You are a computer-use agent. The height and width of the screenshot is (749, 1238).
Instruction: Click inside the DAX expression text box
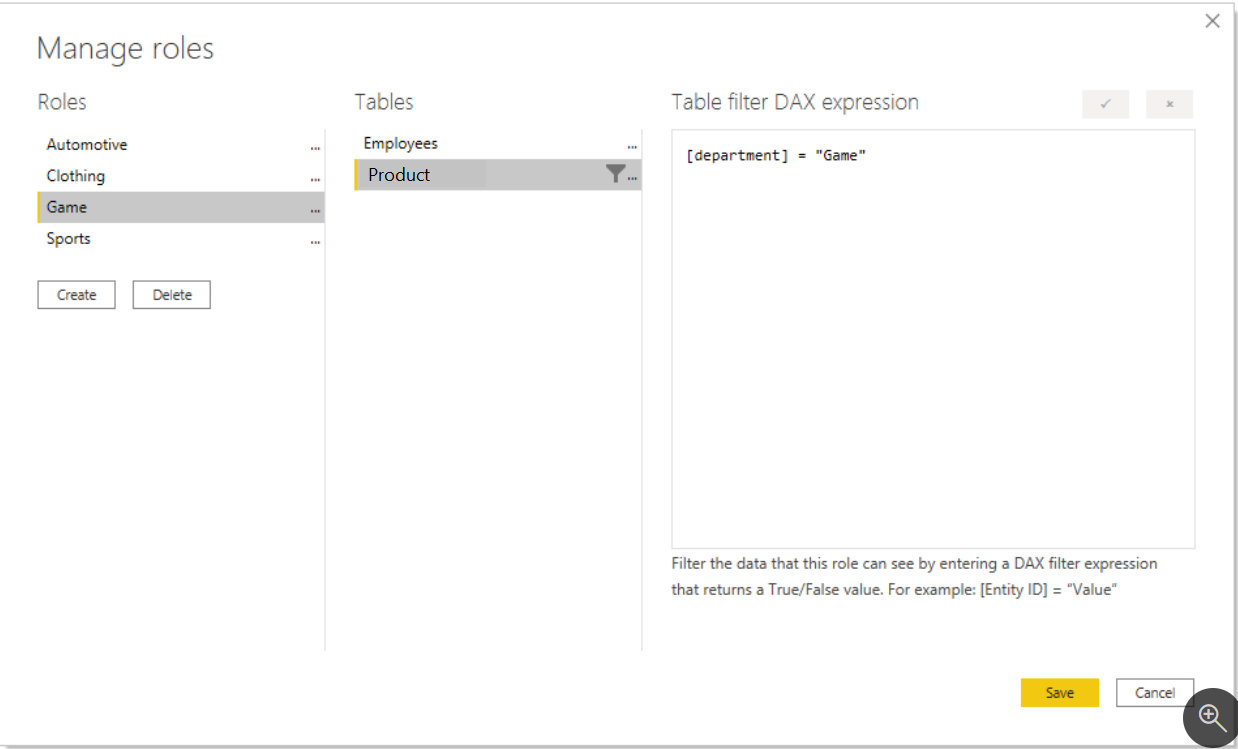click(x=933, y=339)
